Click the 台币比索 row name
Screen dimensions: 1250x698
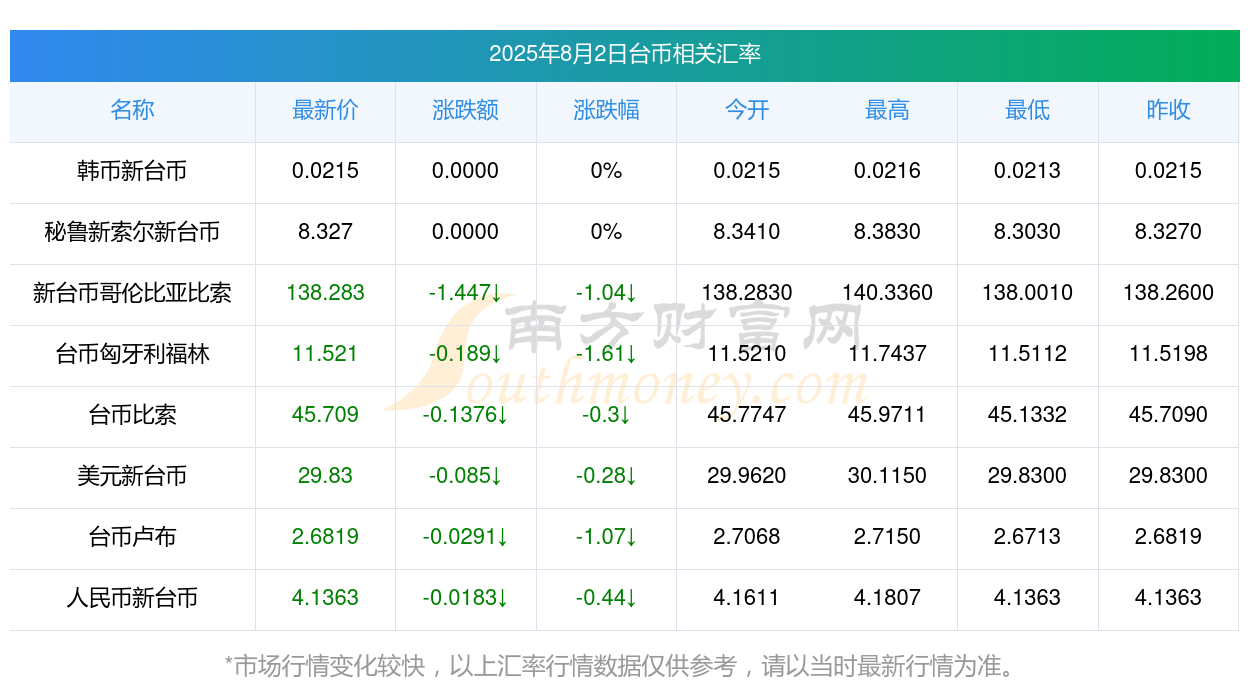(132, 415)
